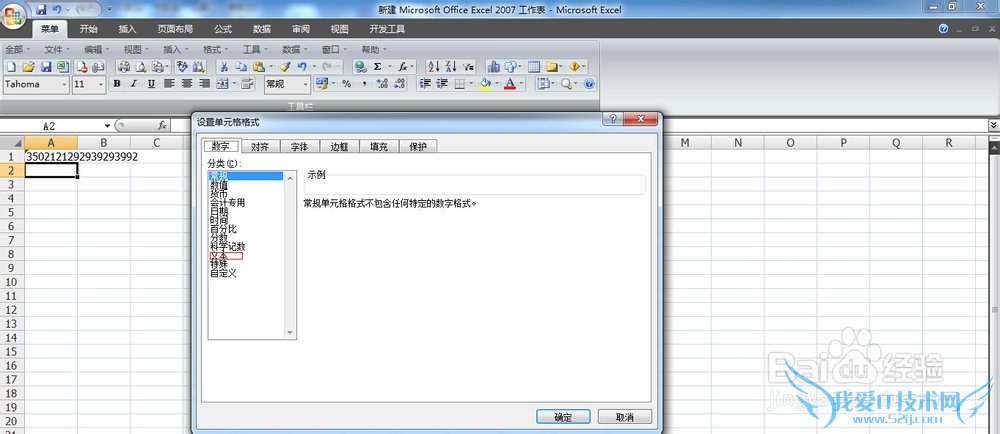This screenshot has width=1000, height=434.
Task: Click the Excel help question mark icon
Action: pyautogui.click(x=589, y=84)
